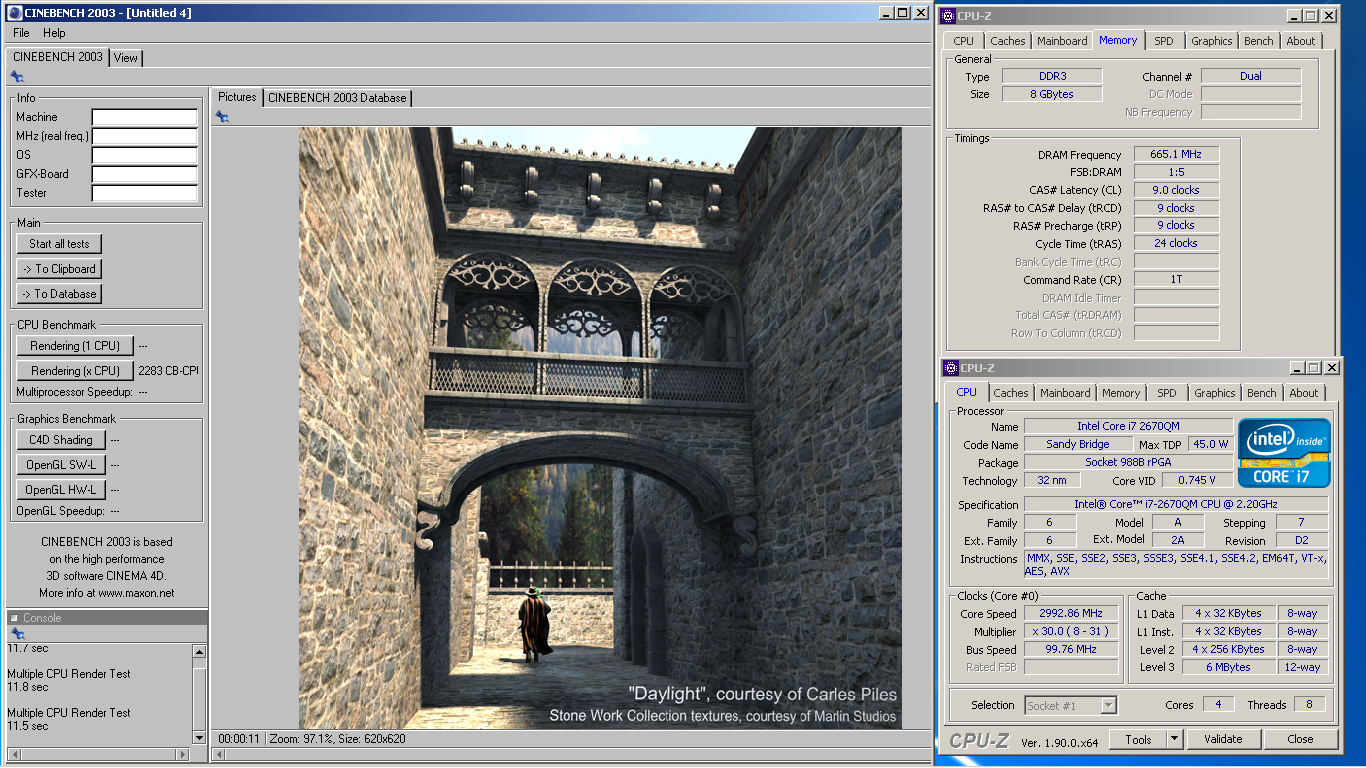Click the Validate button in CPU-Z
The width and height of the screenshot is (1366, 768).
[x=1223, y=739]
